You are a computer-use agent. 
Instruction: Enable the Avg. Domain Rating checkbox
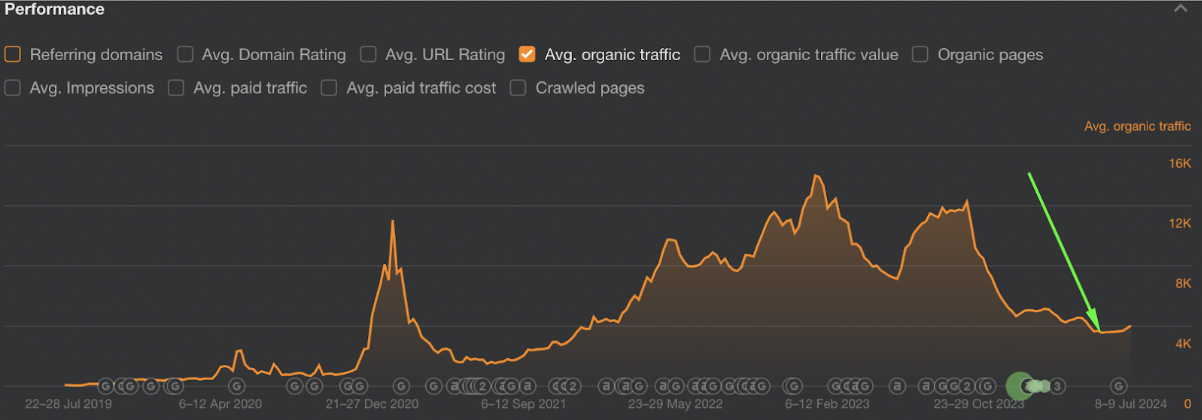[x=185, y=55]
